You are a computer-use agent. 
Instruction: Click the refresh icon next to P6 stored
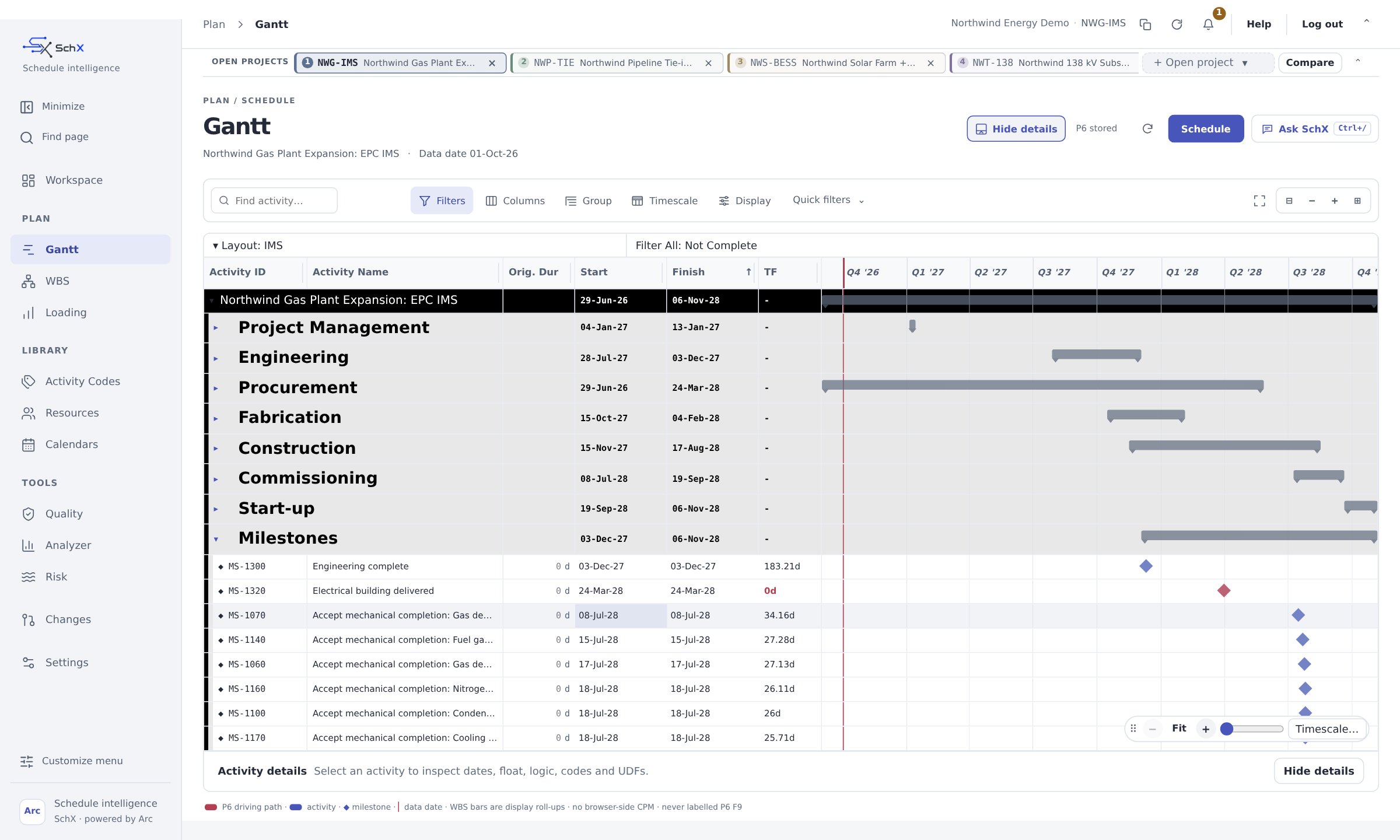point(1147,128)
